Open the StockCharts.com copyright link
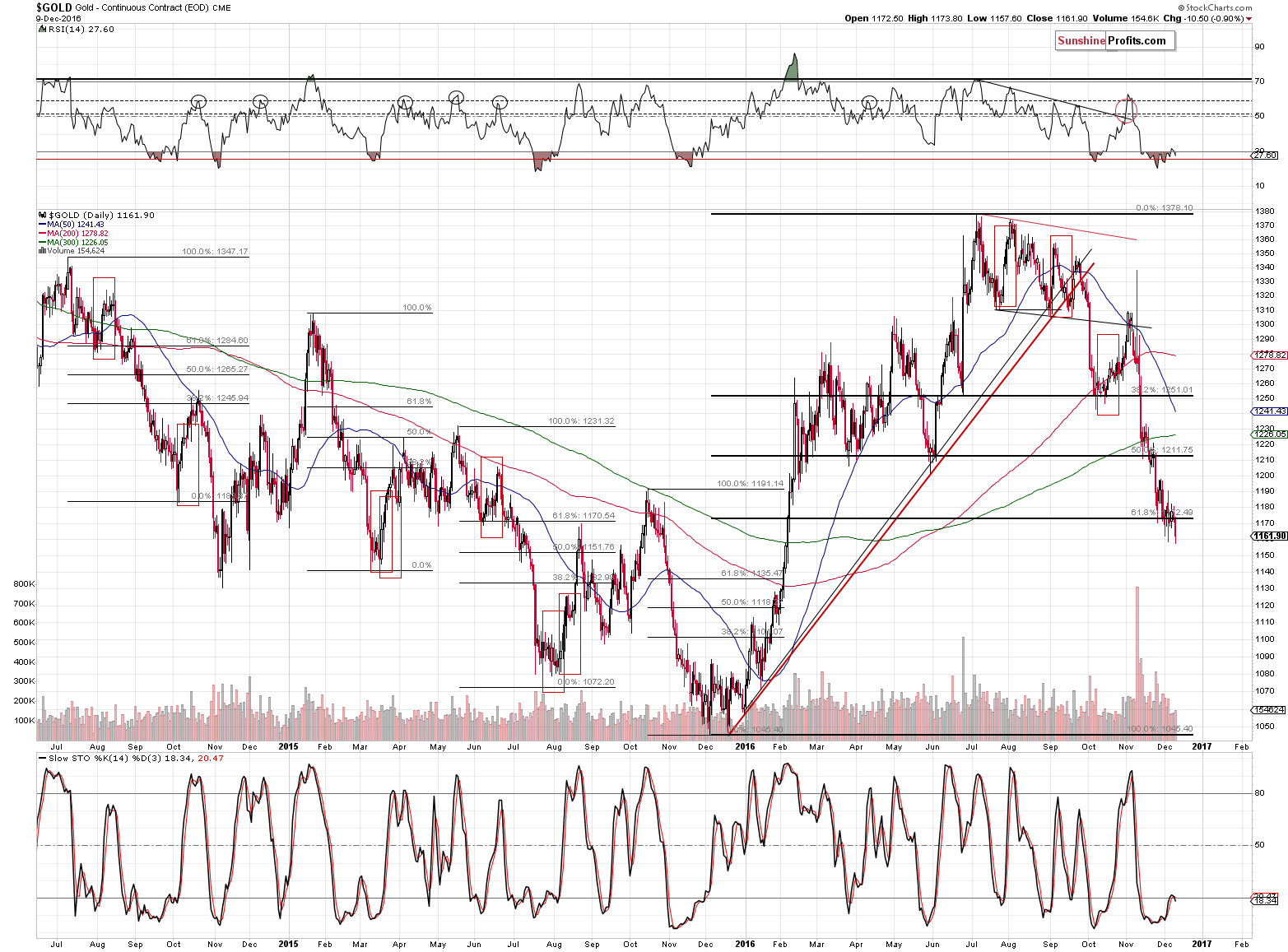This screenshot has height=952, width=1288. click(x=1215, y=7)
